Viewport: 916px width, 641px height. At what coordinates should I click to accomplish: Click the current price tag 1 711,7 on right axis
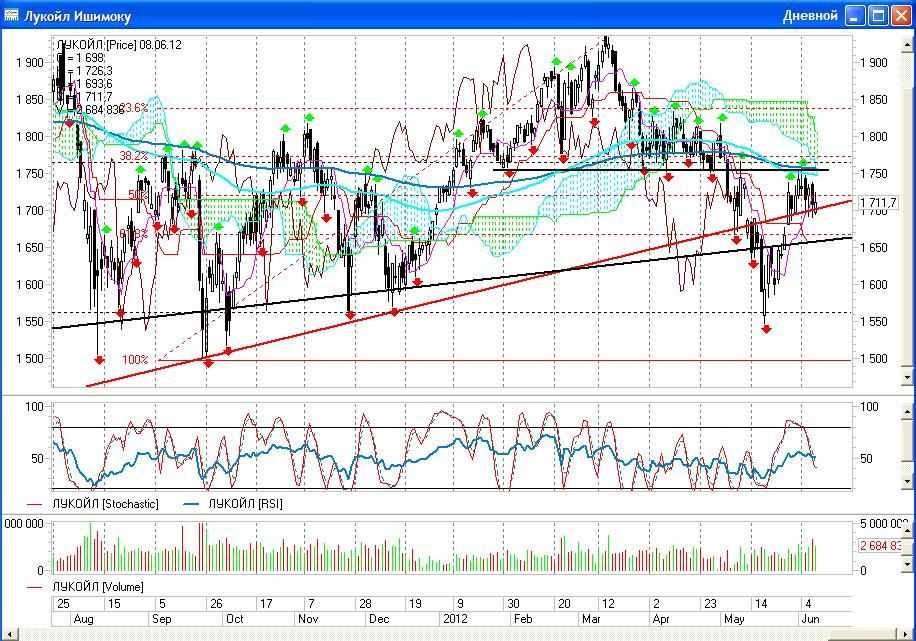878,203
